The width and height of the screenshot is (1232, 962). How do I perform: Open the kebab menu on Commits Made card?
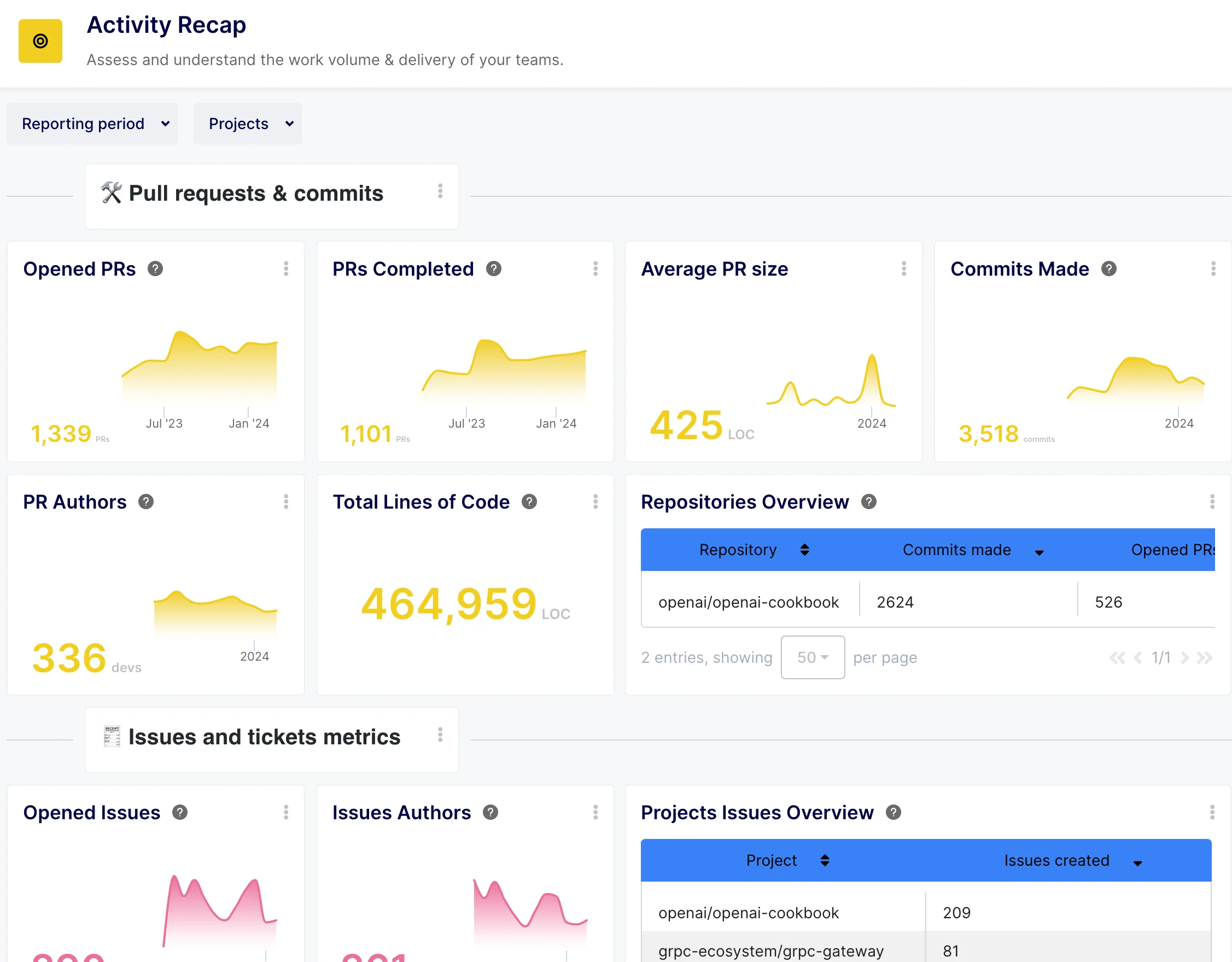(x=1213, y=269)
